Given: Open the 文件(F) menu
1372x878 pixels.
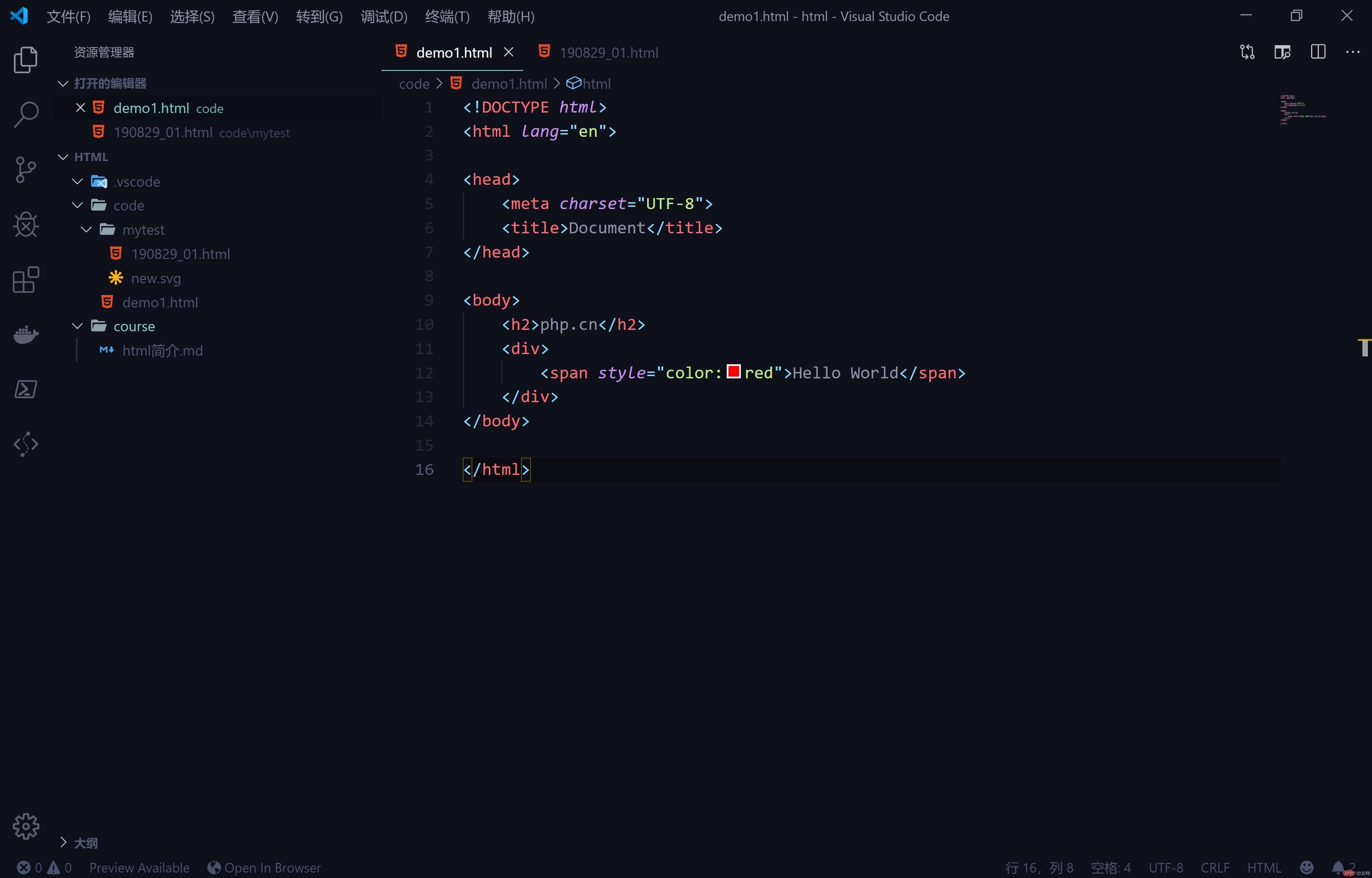Looking at the screenshot, I should (x=69, y=16).
